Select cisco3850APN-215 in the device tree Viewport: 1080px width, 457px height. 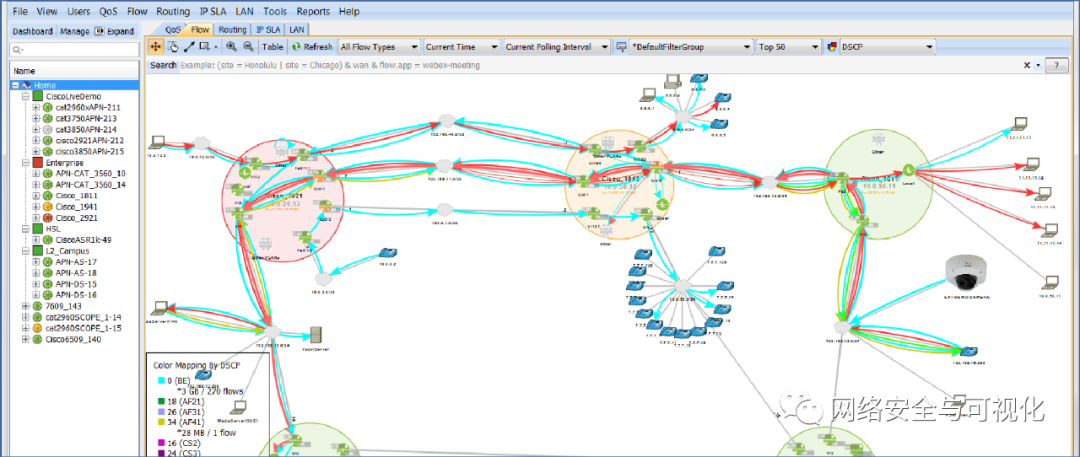(x=90, y=151)
